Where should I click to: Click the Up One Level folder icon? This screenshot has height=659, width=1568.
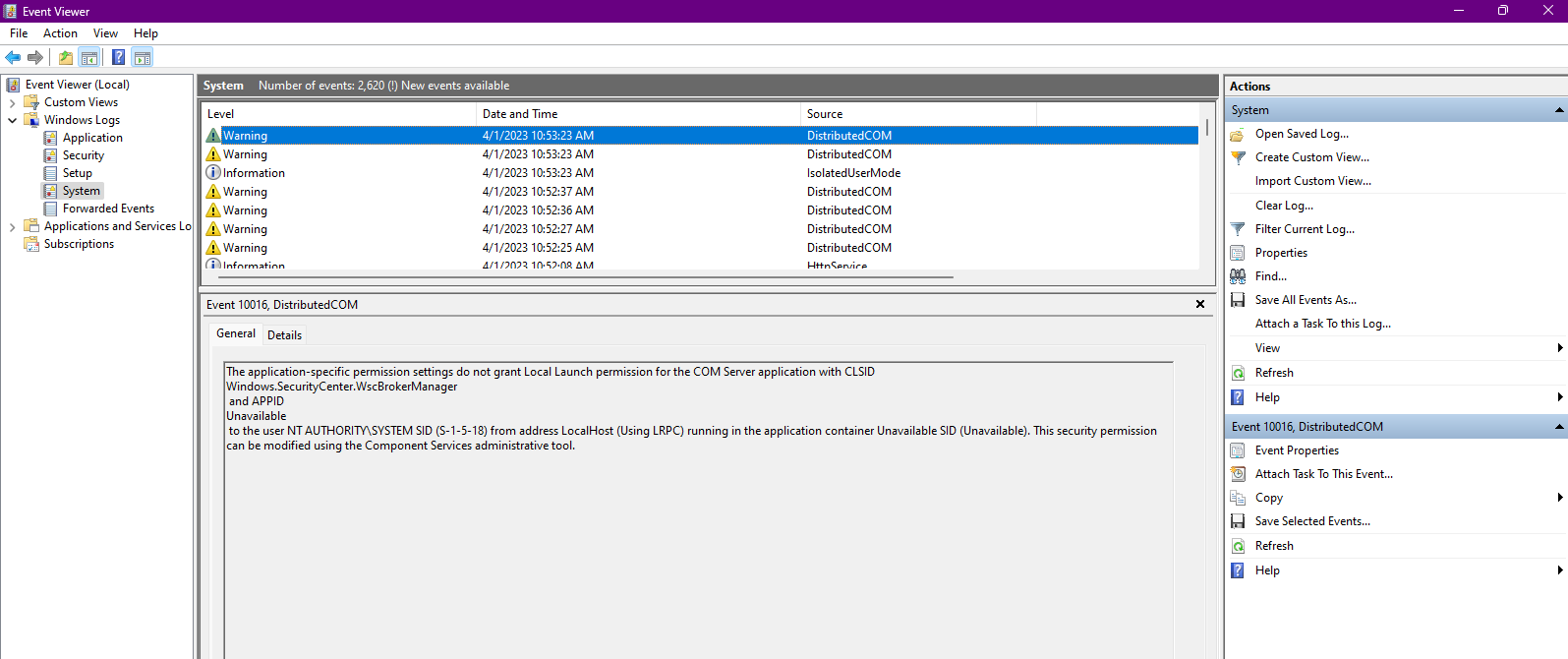click(66, 57)
